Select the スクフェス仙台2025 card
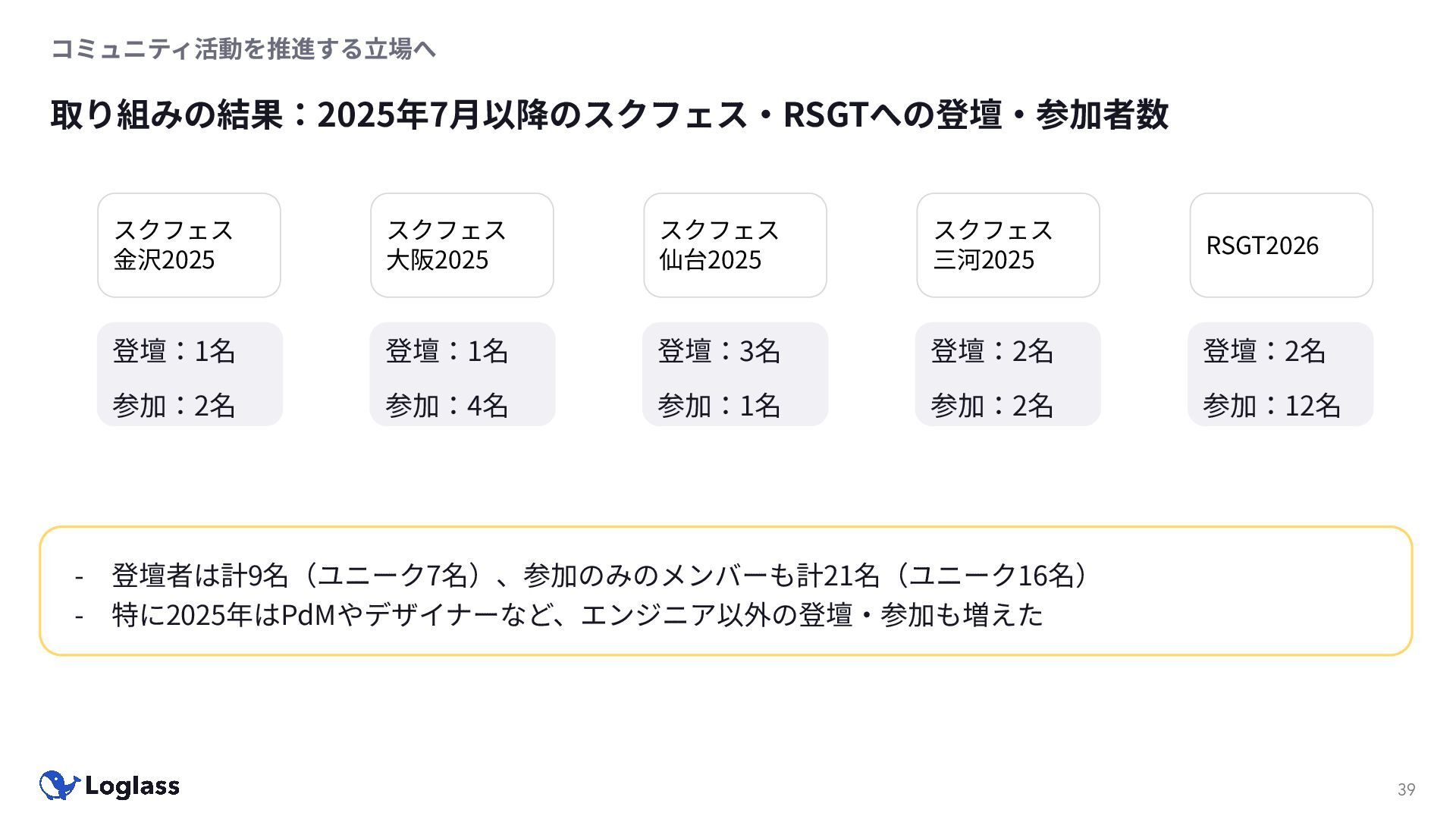The width and height of the screenshot is (1456, 819). coord(735,245)
